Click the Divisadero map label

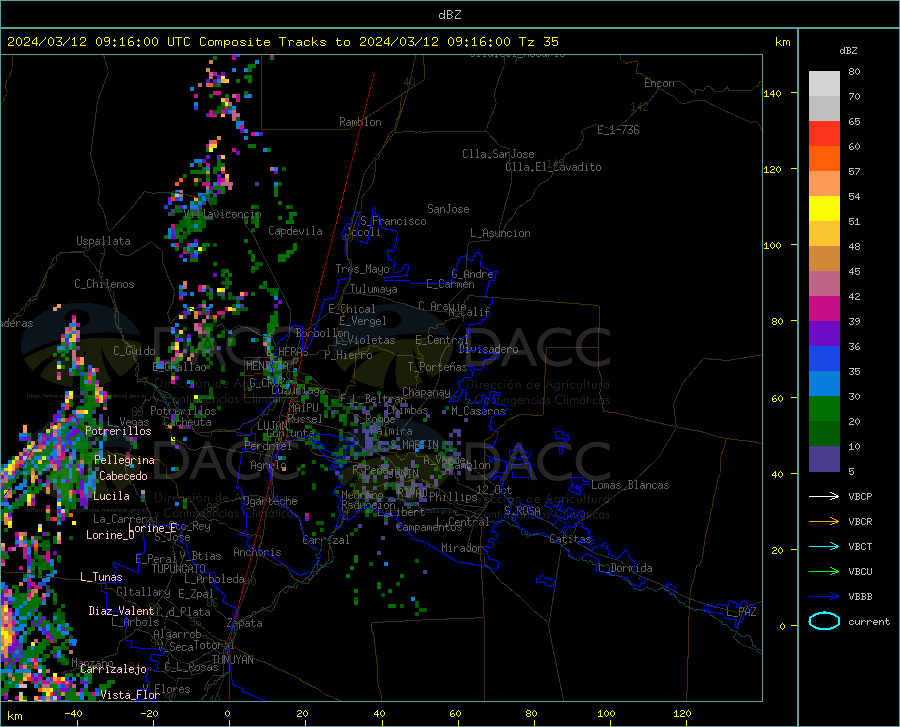488,349
